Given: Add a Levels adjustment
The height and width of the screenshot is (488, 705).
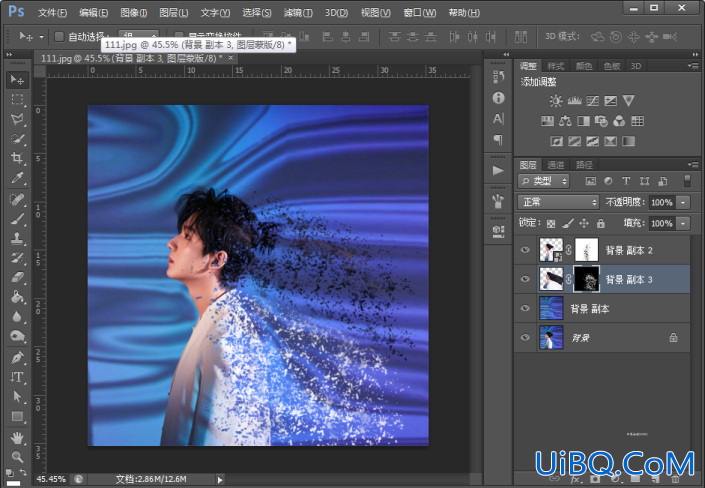Looking at the screenshot, I should pyautogui.click(x=574, y=101).
